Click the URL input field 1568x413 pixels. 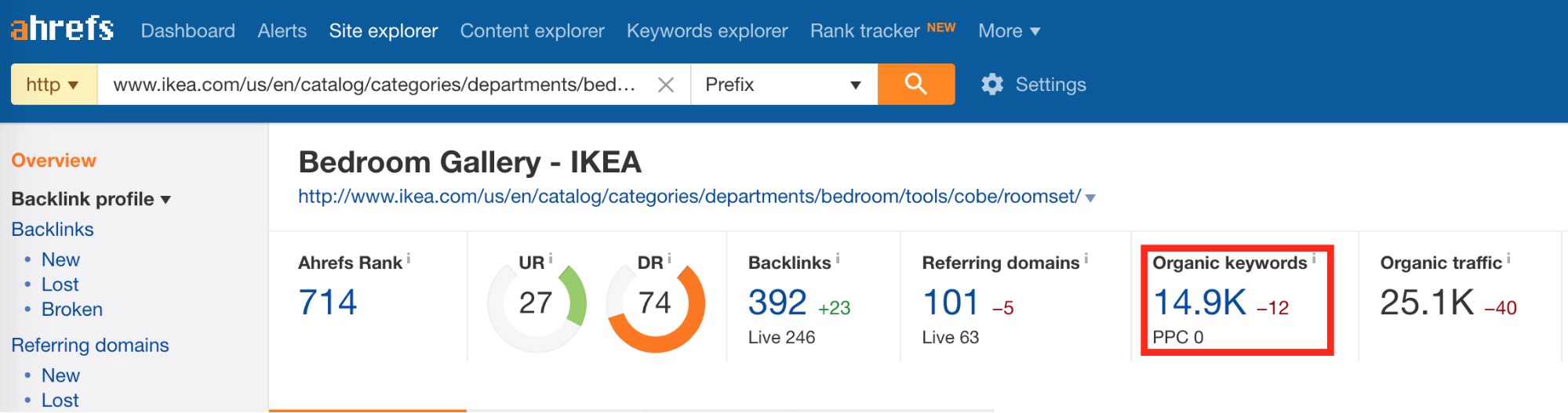pyautogui.click(x=374, y=84)
